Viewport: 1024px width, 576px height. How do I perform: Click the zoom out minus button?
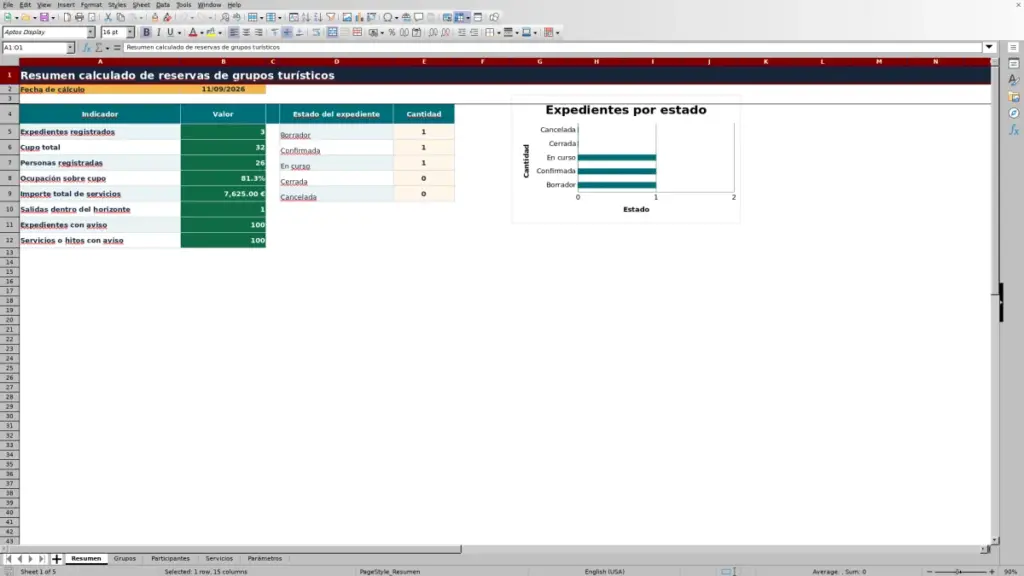coord(929,571)
